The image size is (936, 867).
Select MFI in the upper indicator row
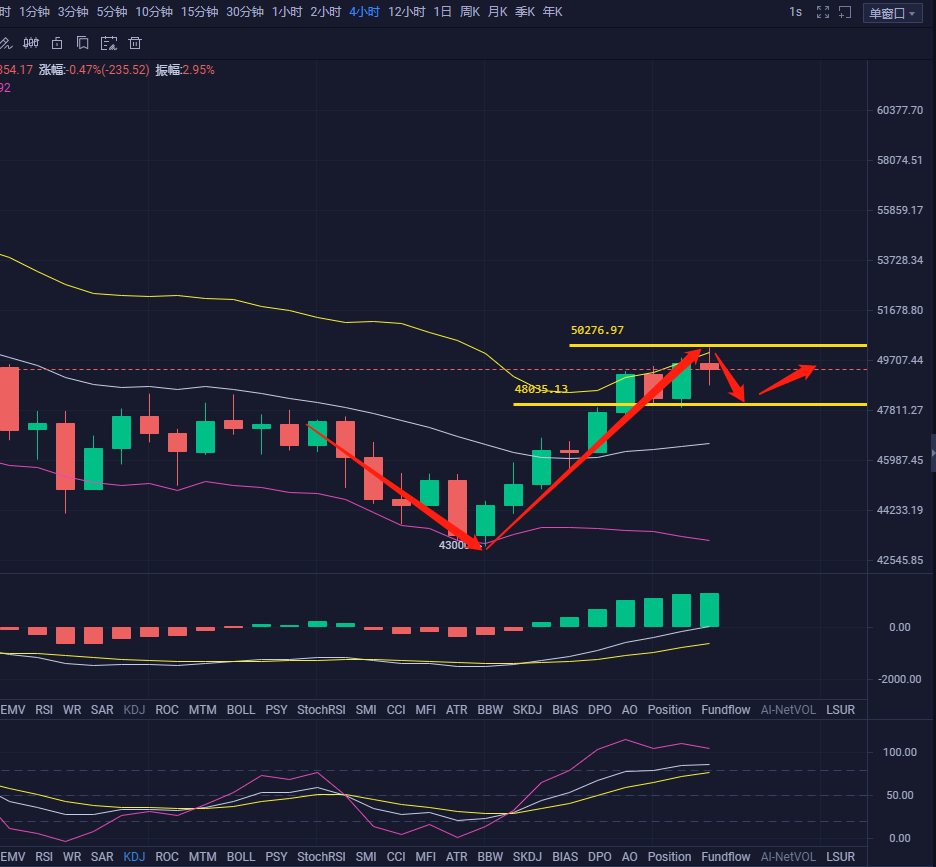tap(426, 710)
